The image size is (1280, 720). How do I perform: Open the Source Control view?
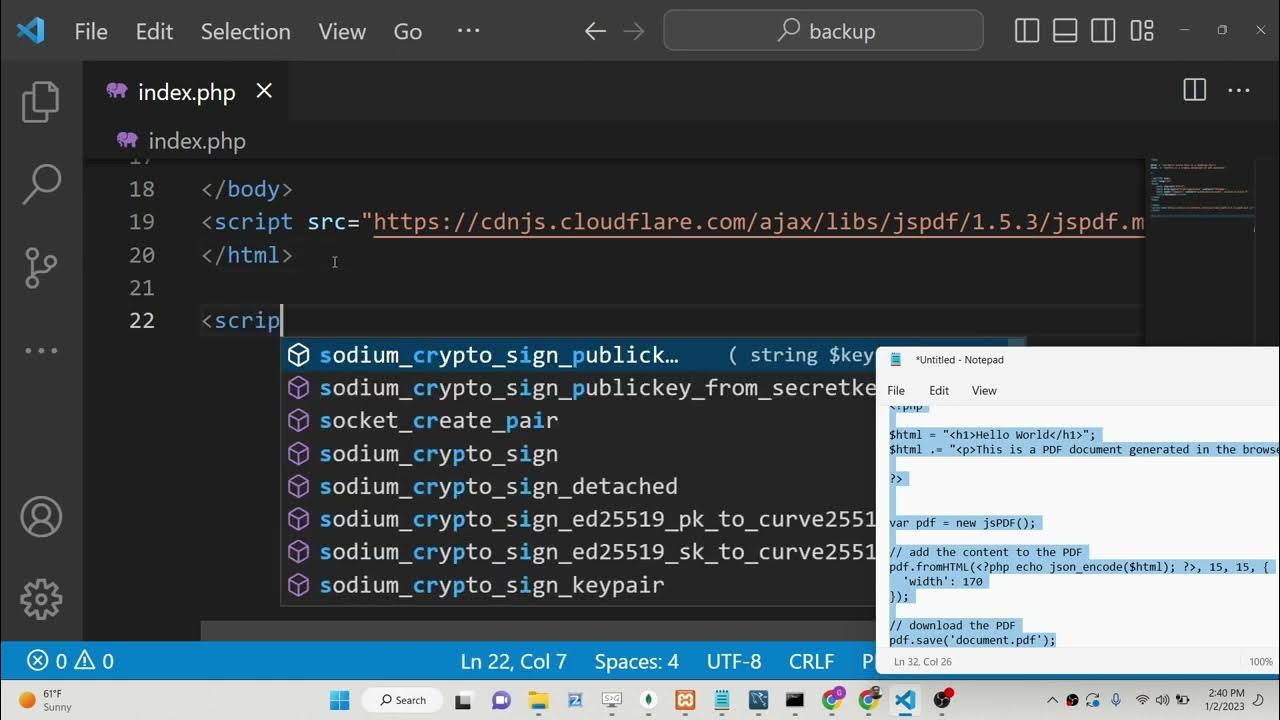pos(41,267)
